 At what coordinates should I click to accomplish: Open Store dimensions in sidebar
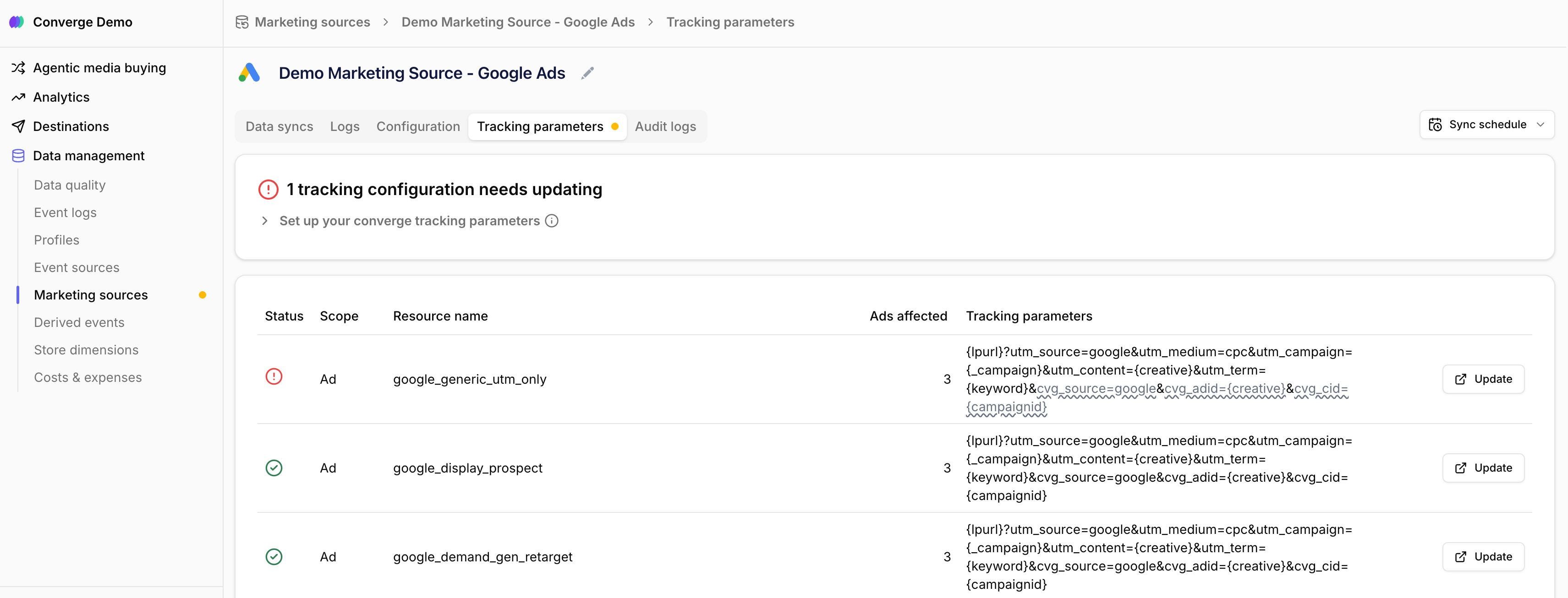pyautogui.click(x=86, y=350)
